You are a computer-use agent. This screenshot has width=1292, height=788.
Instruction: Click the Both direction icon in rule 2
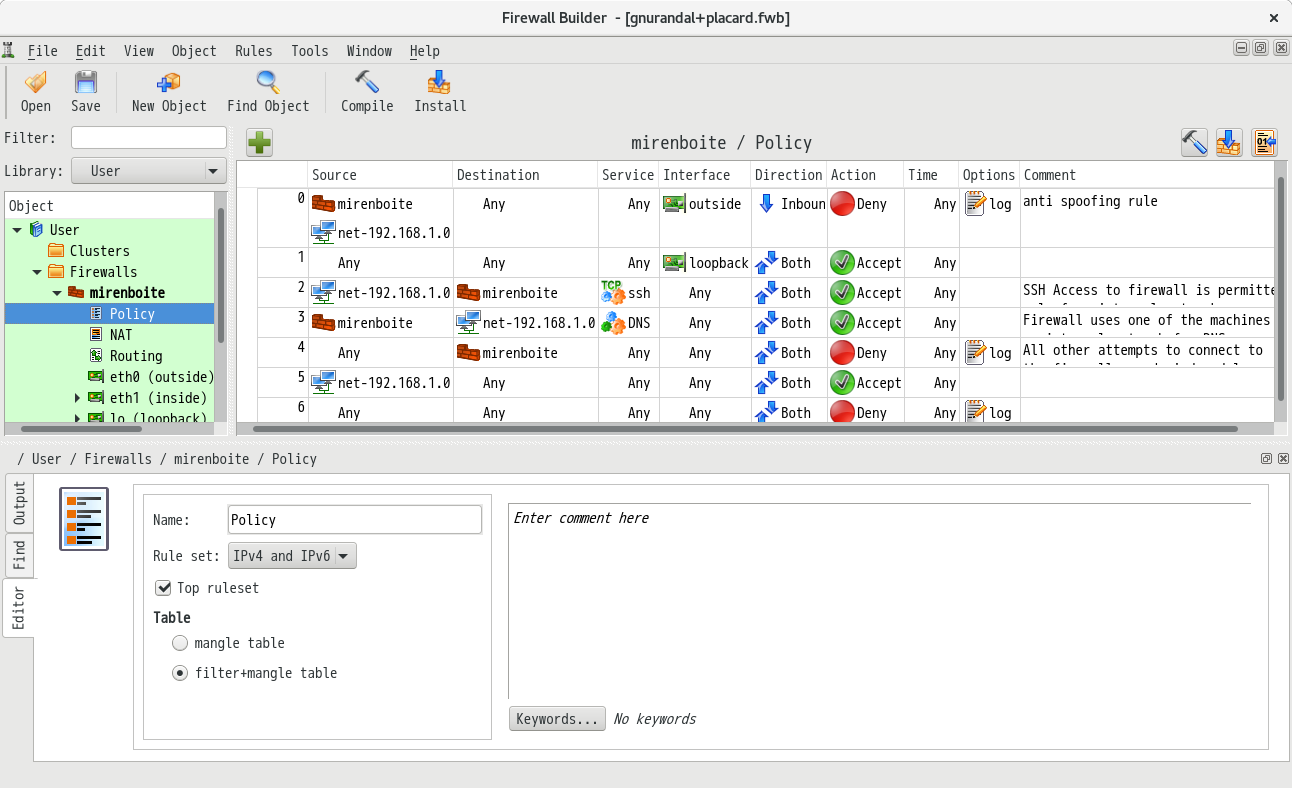(x=766, y=293)
